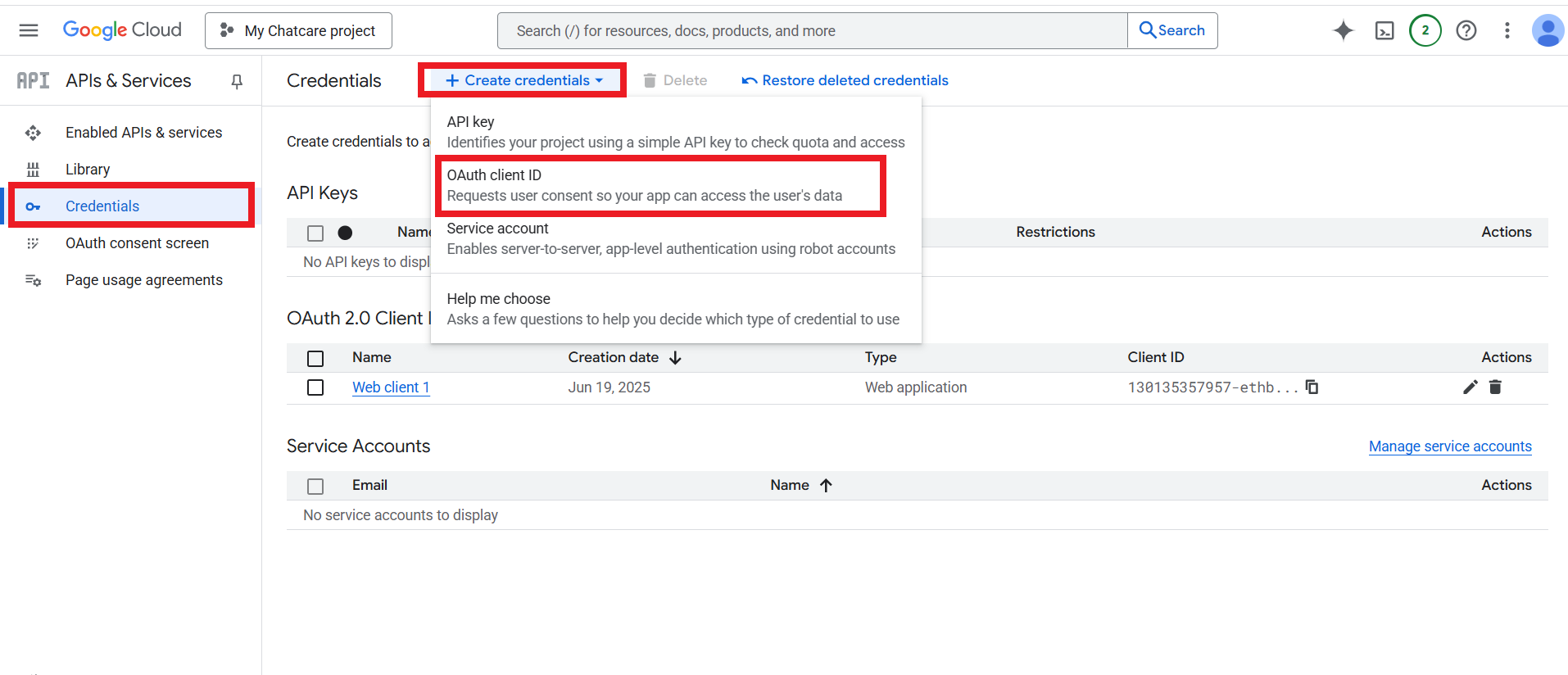Click the Credentials key icon
Screen dimensions: 1568x675
point(33,206)
